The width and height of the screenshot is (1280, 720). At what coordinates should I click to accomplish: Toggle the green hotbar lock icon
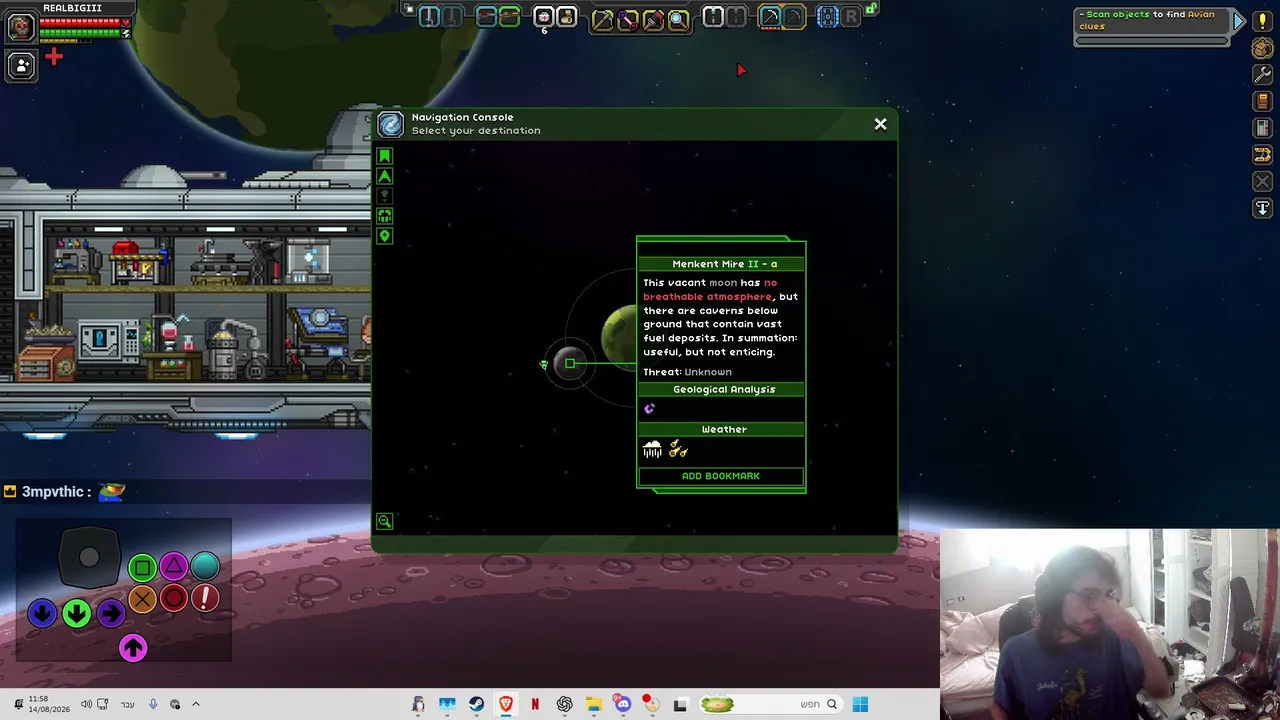871,10
